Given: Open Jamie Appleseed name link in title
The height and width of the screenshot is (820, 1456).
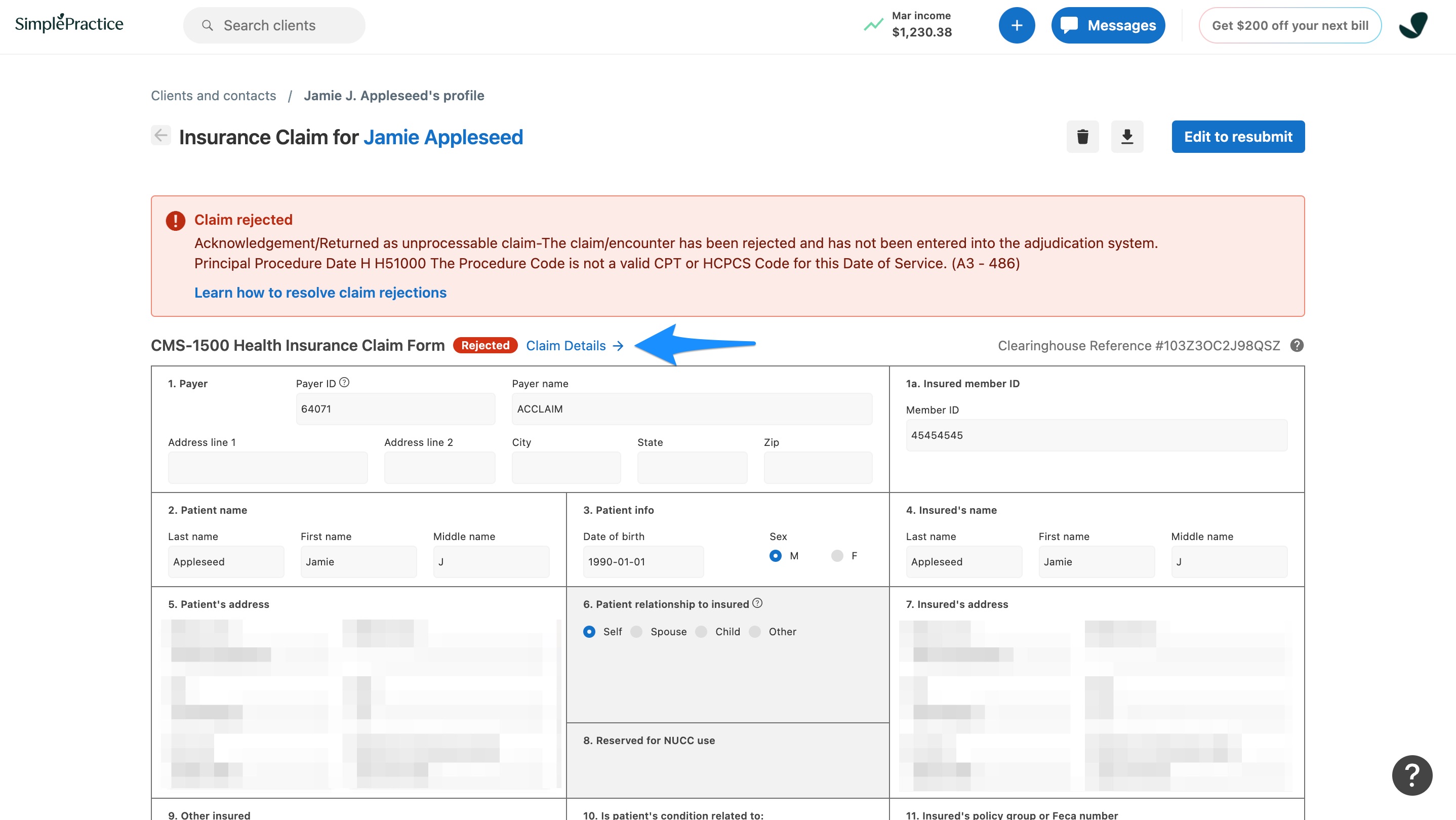Looking at the screenshot, I should coord(443,137).
